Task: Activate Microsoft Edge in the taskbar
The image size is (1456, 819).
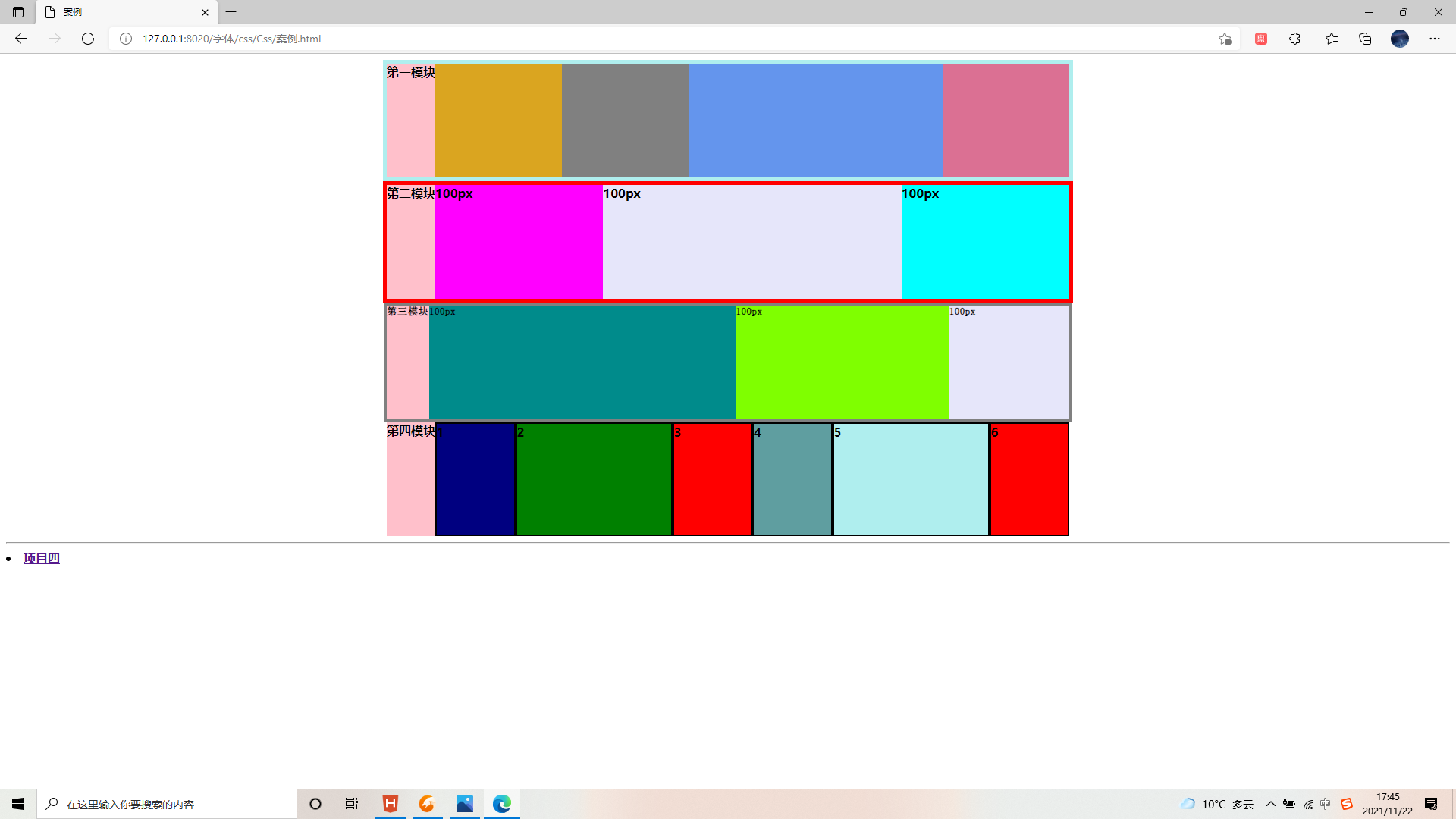Action: [501, 803]
